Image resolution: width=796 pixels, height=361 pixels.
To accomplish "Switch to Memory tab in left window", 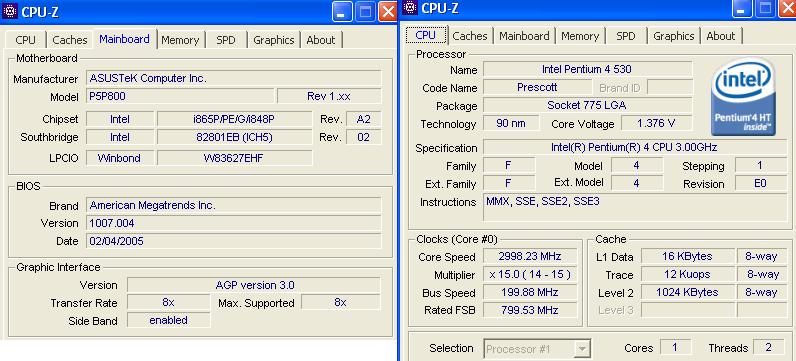I will pyautogui.click(x=180, y=40).
